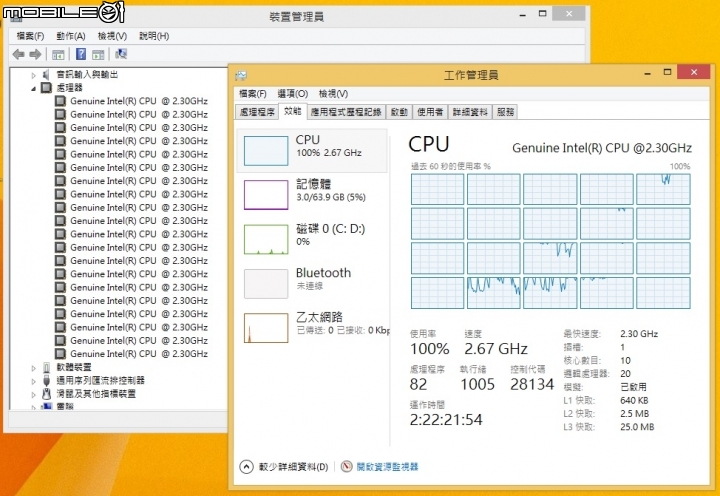Select 記憶體 memory graph in sidebar
The height and width of the screenshot is (496, 720).
[x=266, y=195]
